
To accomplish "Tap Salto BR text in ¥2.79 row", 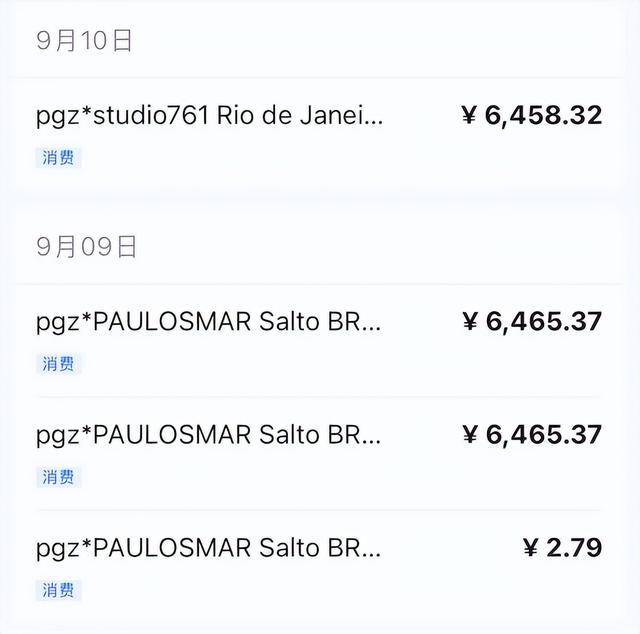I will (310, 548).
